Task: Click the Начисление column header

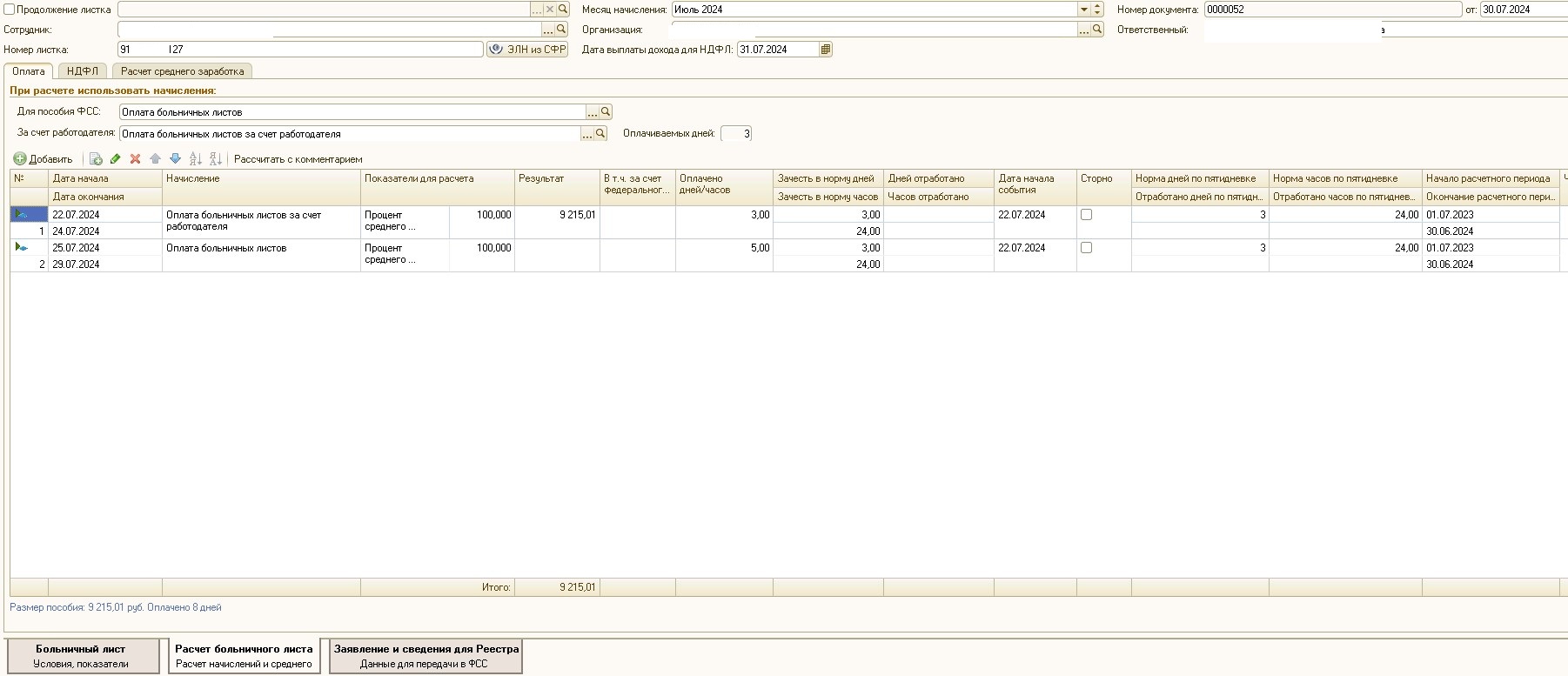Action: click(261, 187)
